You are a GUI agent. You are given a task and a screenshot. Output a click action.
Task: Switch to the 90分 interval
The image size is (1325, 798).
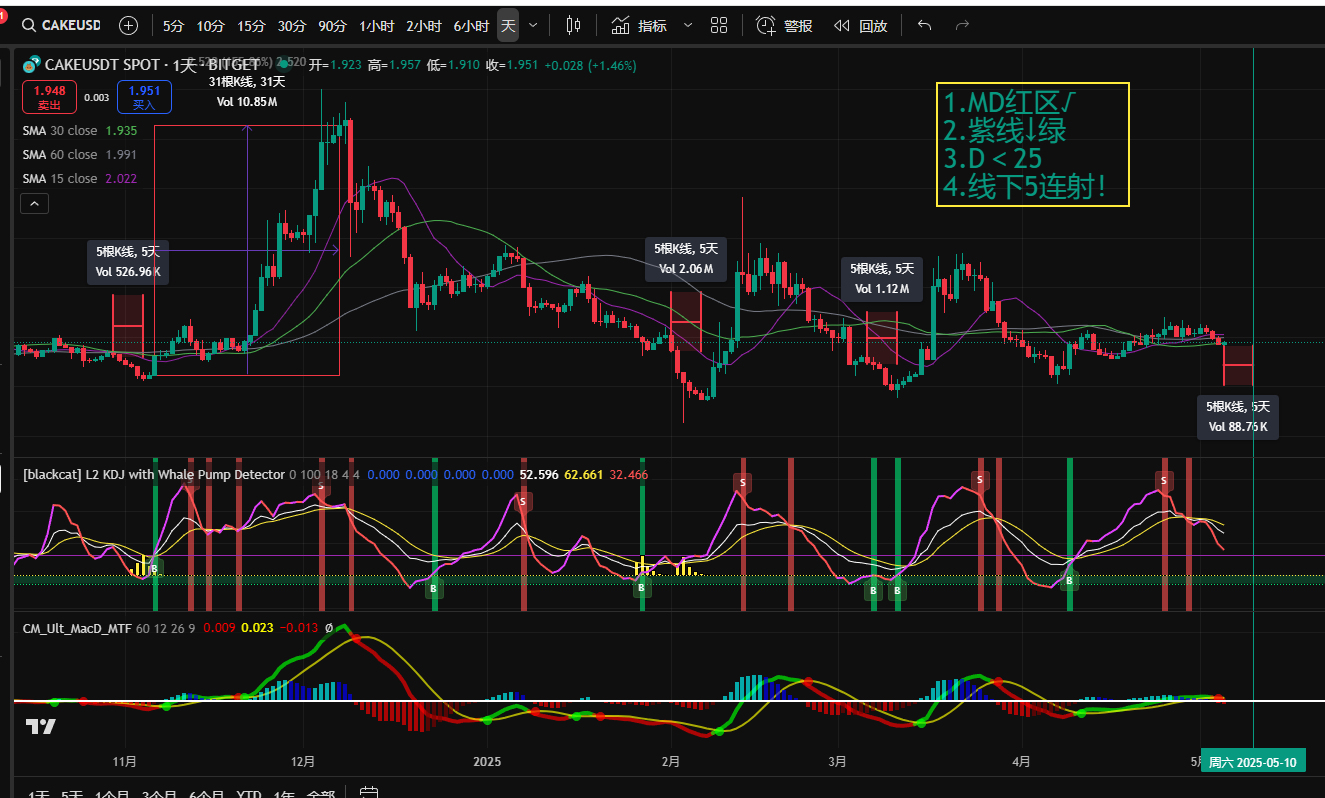(332, 25)
